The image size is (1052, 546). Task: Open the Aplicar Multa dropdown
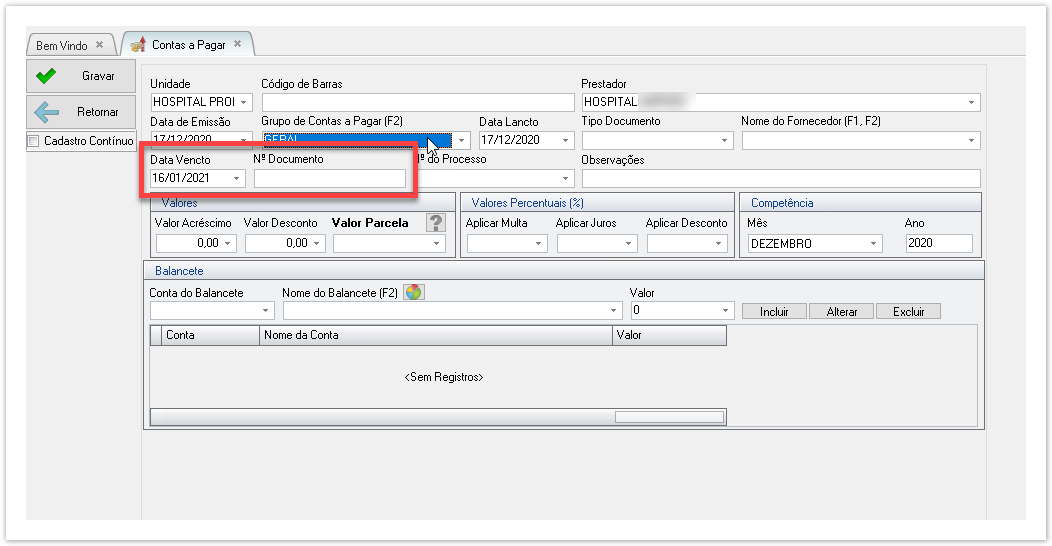[x=539, y=244]
